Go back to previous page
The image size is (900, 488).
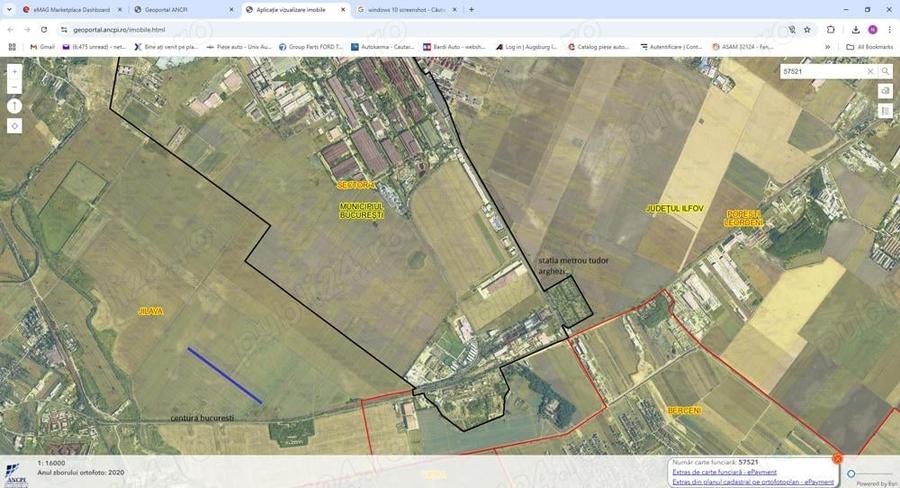click(x=10, y=29)
